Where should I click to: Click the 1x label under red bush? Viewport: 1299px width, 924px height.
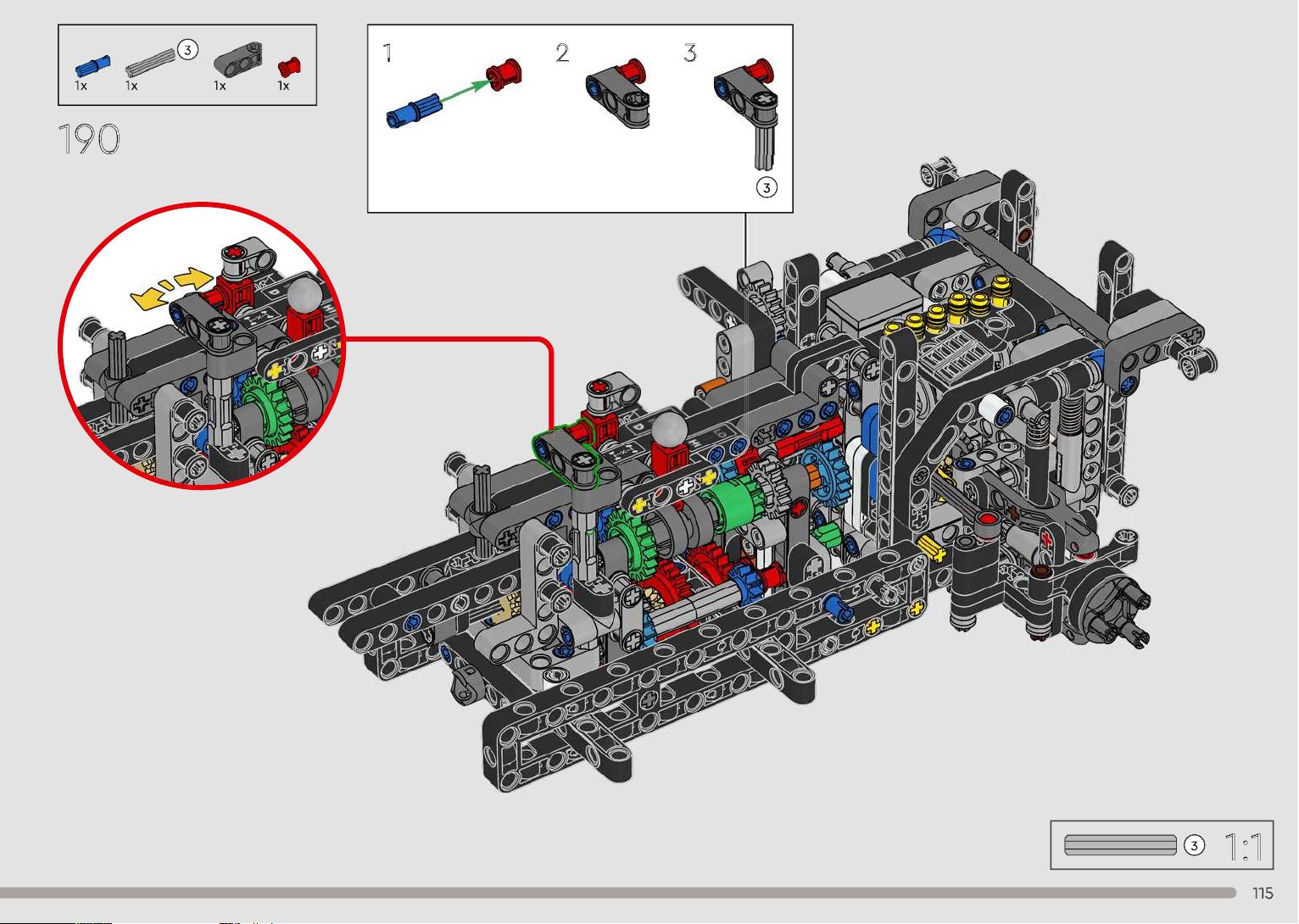[x=283, y=86]
